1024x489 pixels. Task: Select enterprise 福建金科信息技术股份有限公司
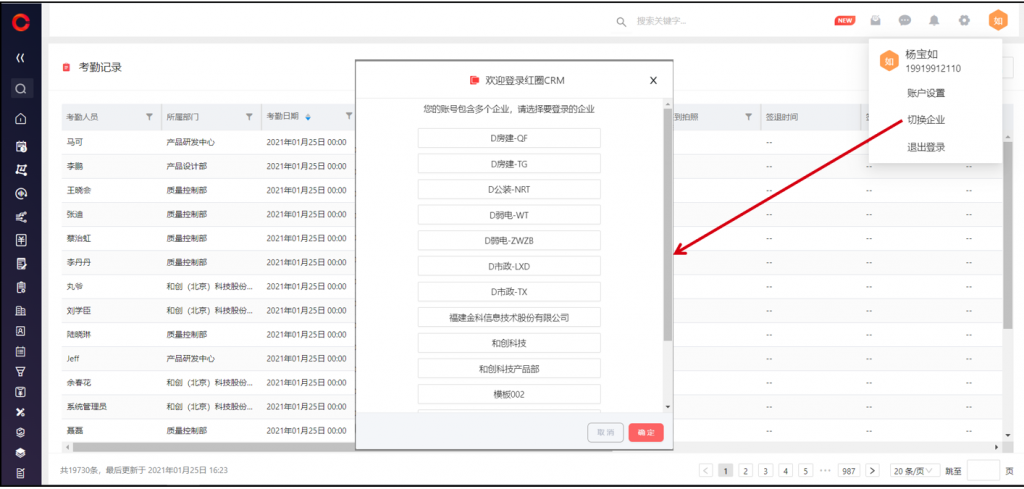[x=509, y=317]
